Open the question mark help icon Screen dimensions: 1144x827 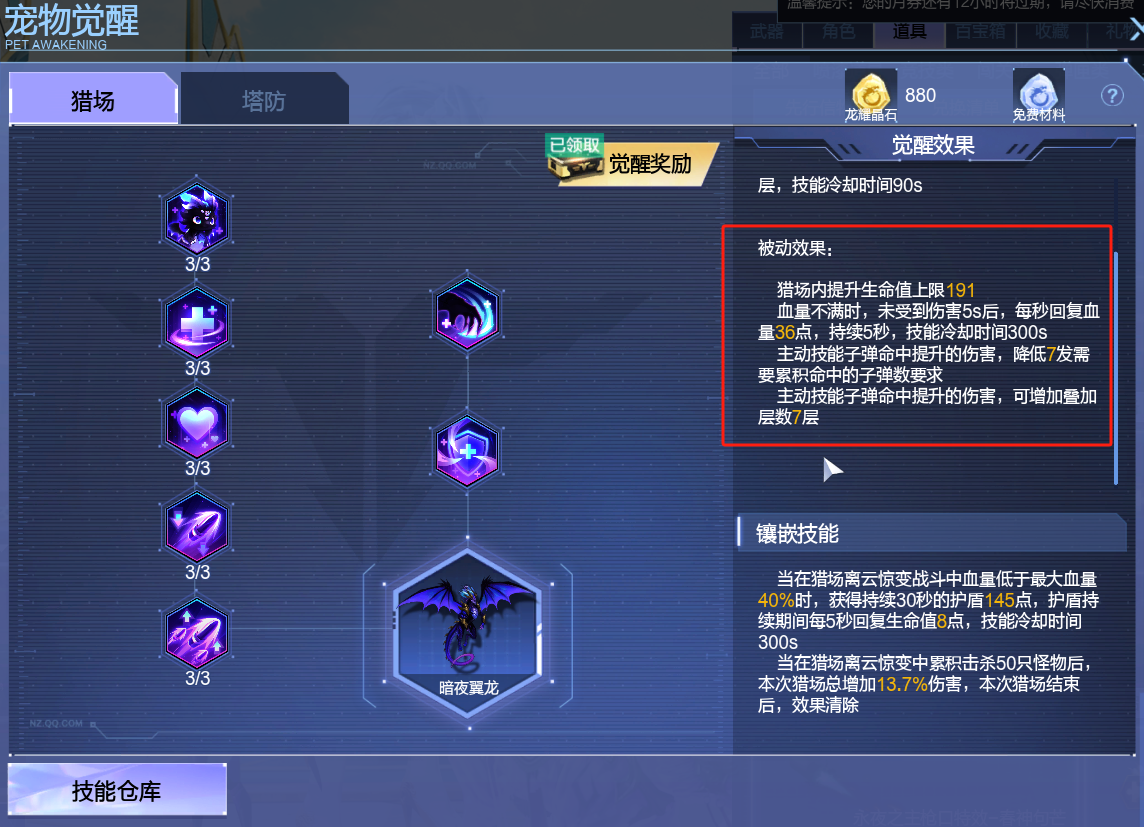(x=1112, y=96)
